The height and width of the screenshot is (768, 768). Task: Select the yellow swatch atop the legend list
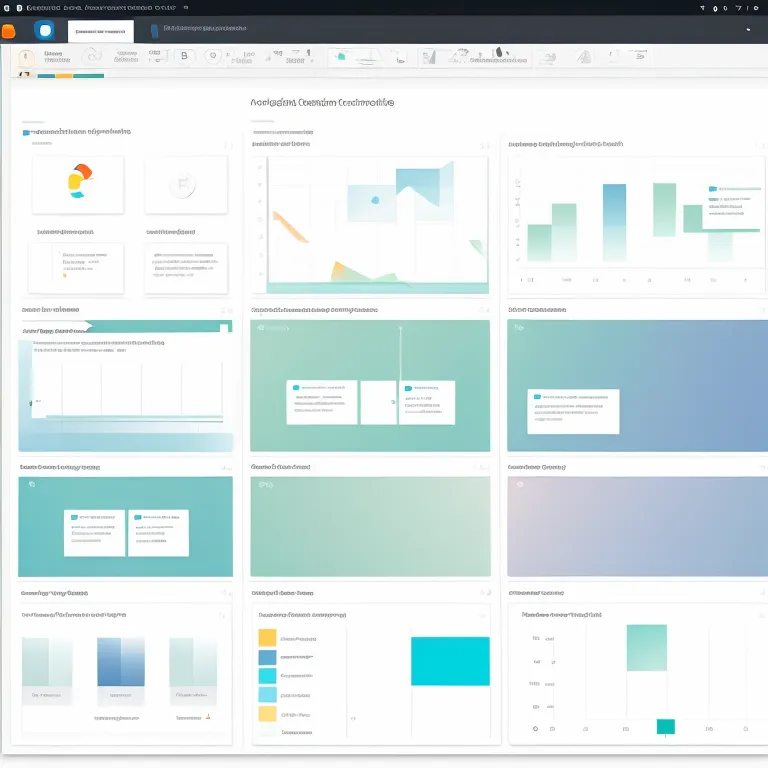(x=267, y=637)
